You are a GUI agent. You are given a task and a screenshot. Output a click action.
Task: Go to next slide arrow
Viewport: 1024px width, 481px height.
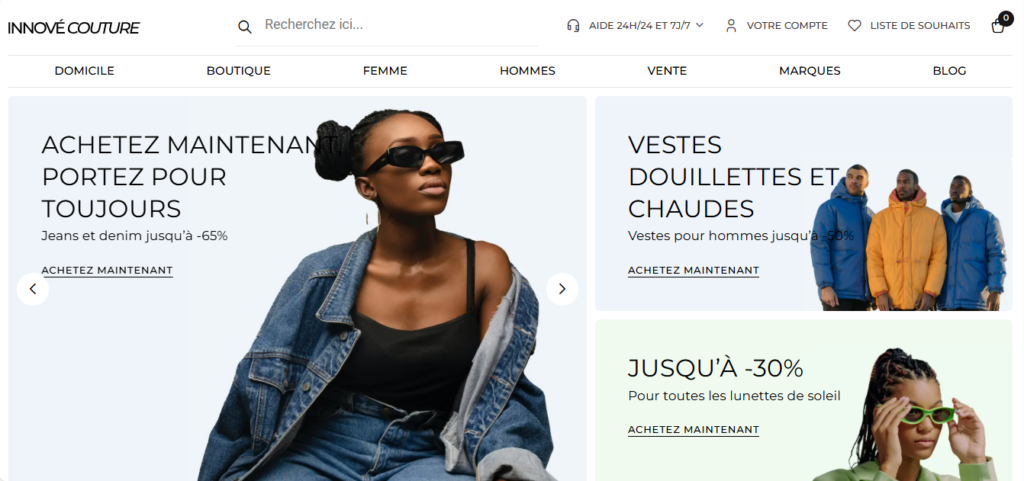[562, 289]
